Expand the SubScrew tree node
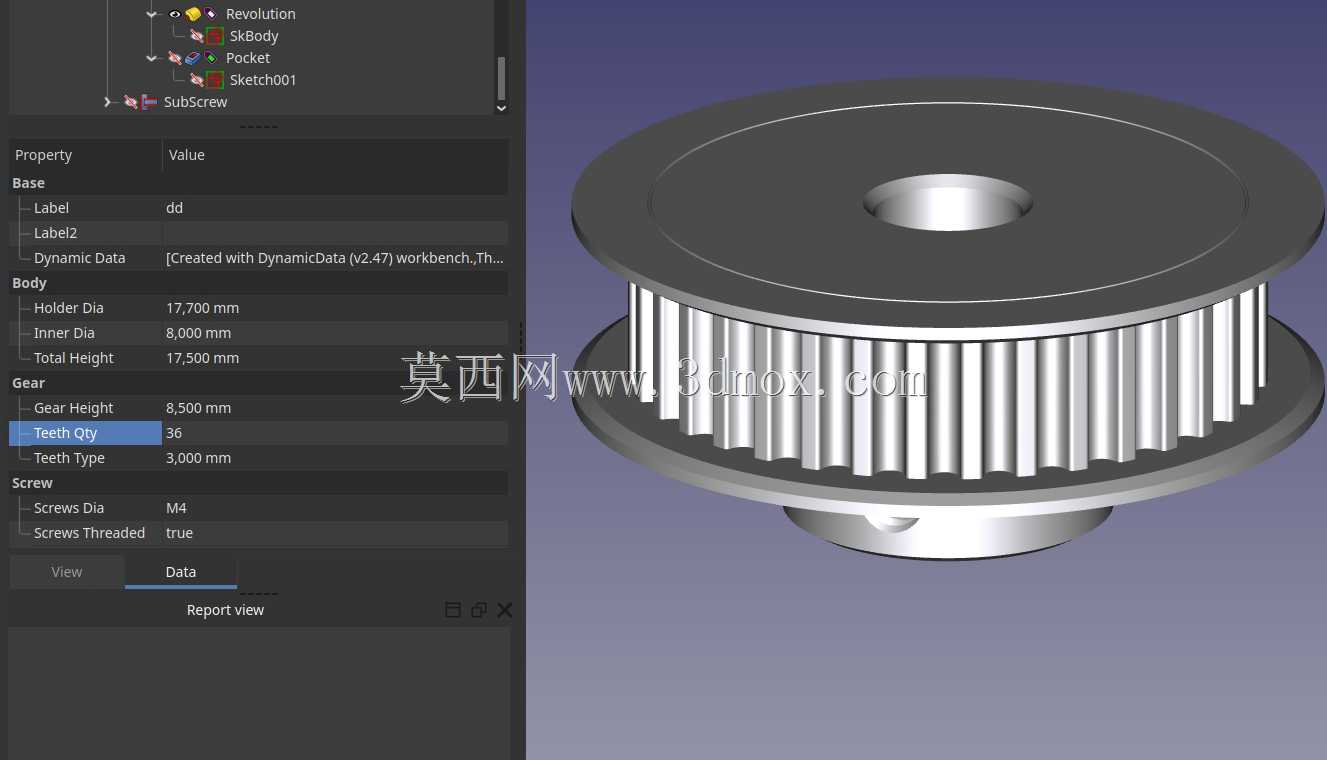This screenshot has height=760, width=1327. pos(108,102)
